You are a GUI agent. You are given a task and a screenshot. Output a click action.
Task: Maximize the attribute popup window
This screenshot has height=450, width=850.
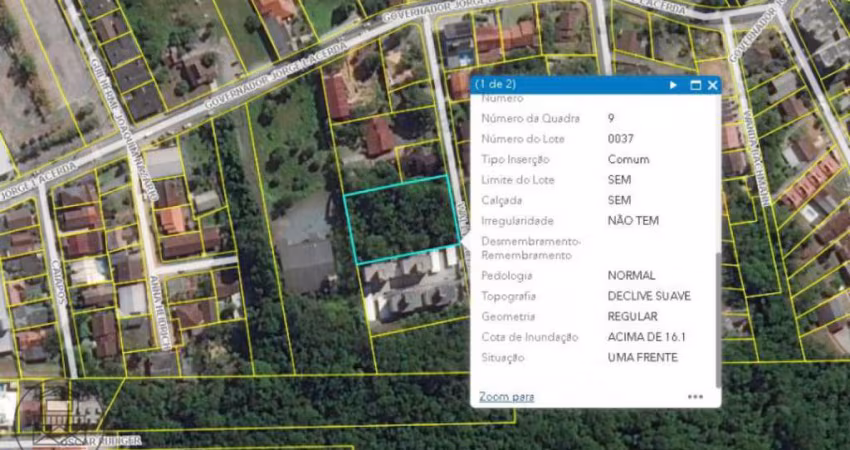coord(696,85)
